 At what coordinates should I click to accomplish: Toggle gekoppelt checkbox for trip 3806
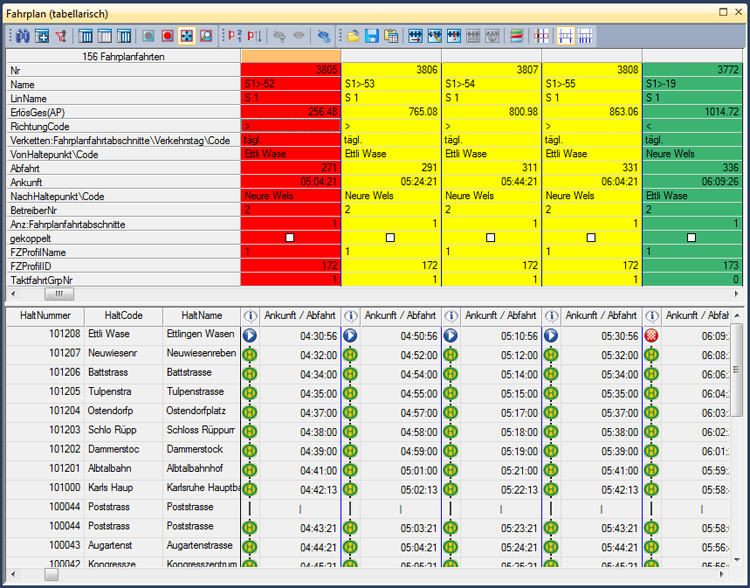coord(390,238)
